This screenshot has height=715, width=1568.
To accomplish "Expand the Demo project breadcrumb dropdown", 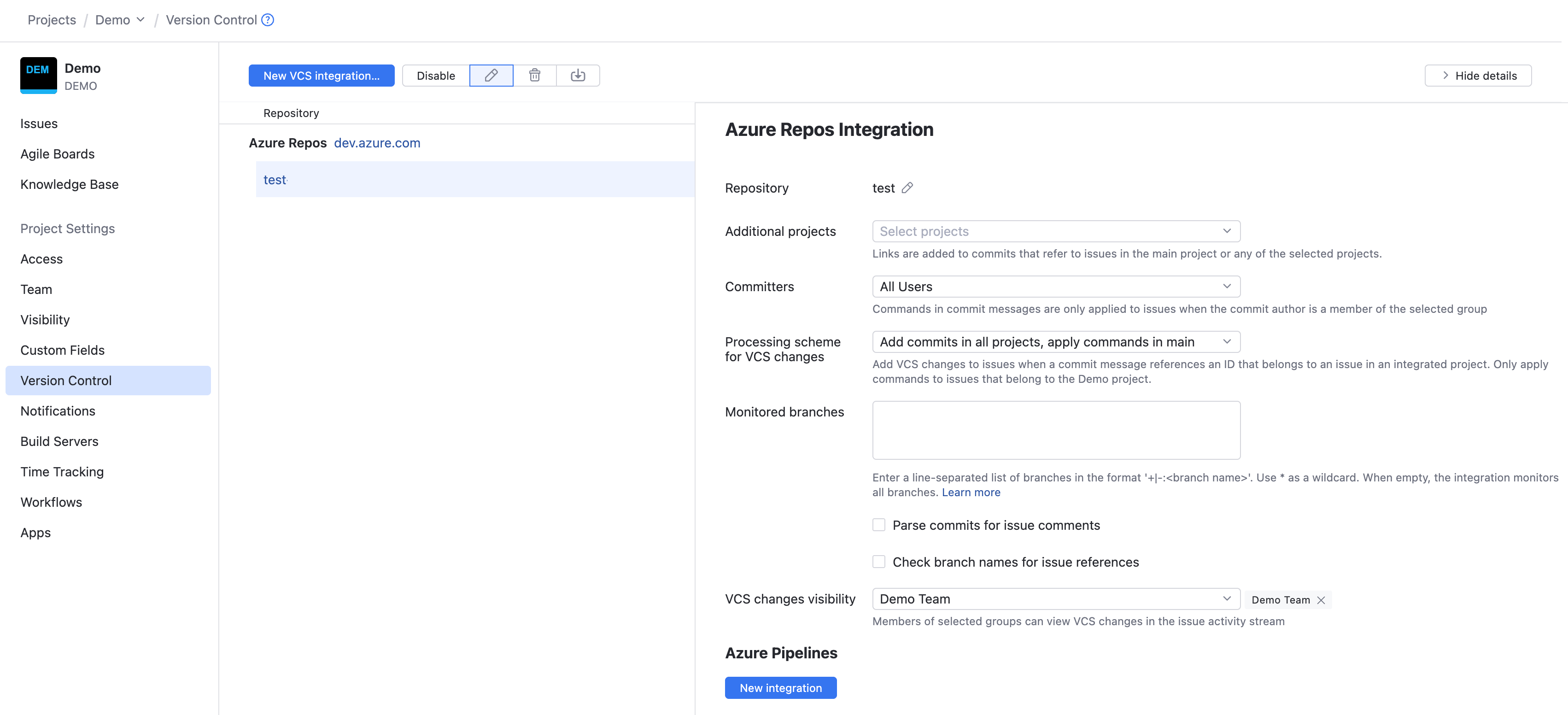I will (x=140, y=19).
